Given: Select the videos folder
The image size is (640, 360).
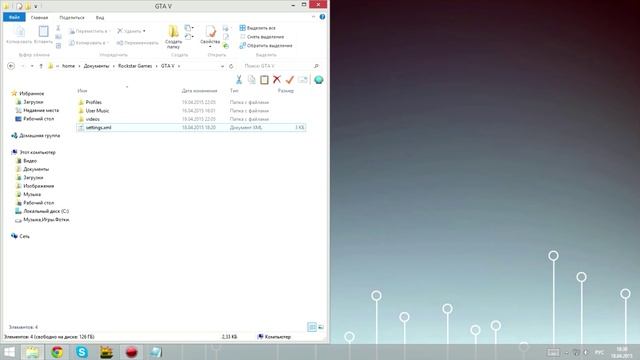Looking at the screenshot, I should click(93, 119).
